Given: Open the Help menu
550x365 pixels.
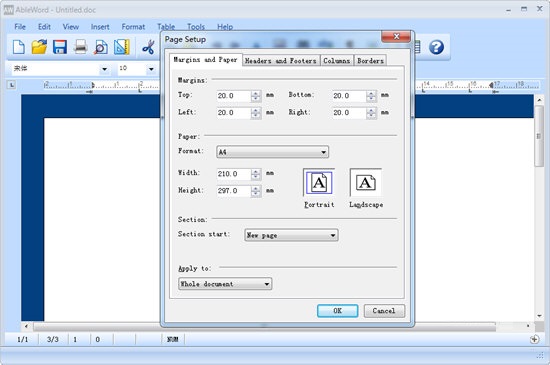Looking at the screenshot, I should [225, 27].
